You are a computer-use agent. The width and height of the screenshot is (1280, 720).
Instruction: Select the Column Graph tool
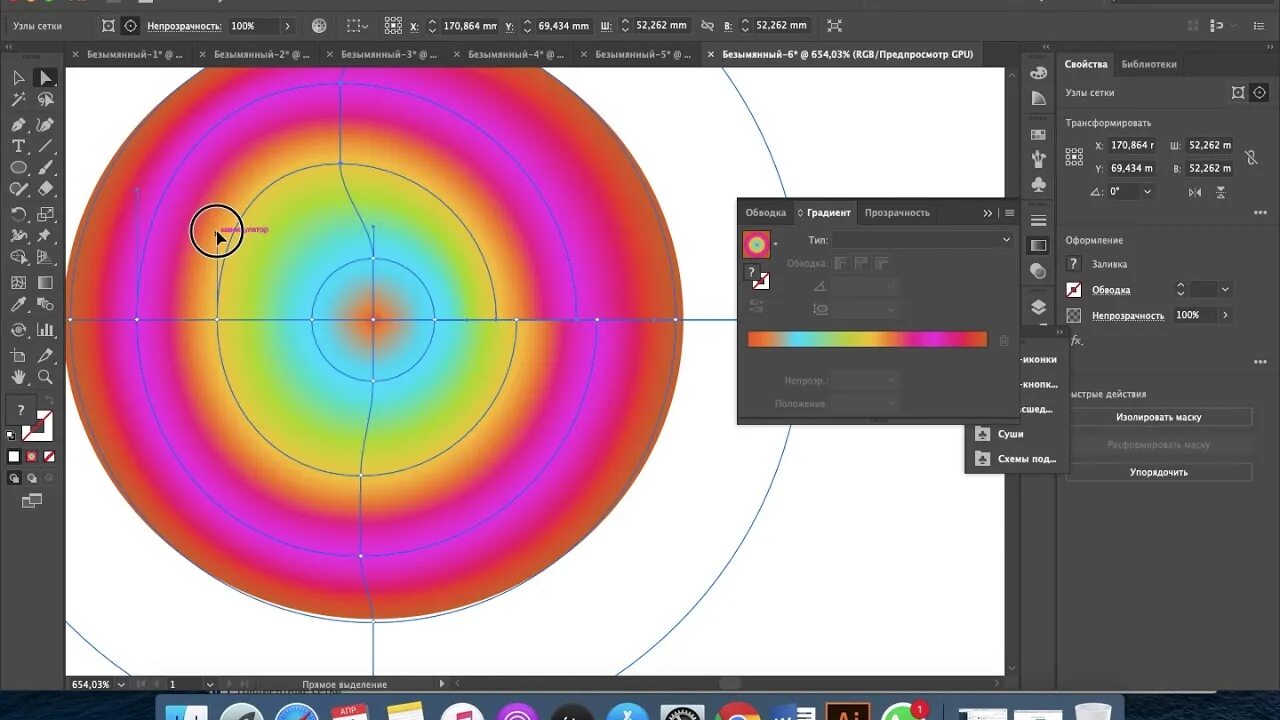(x=45, y=330)
